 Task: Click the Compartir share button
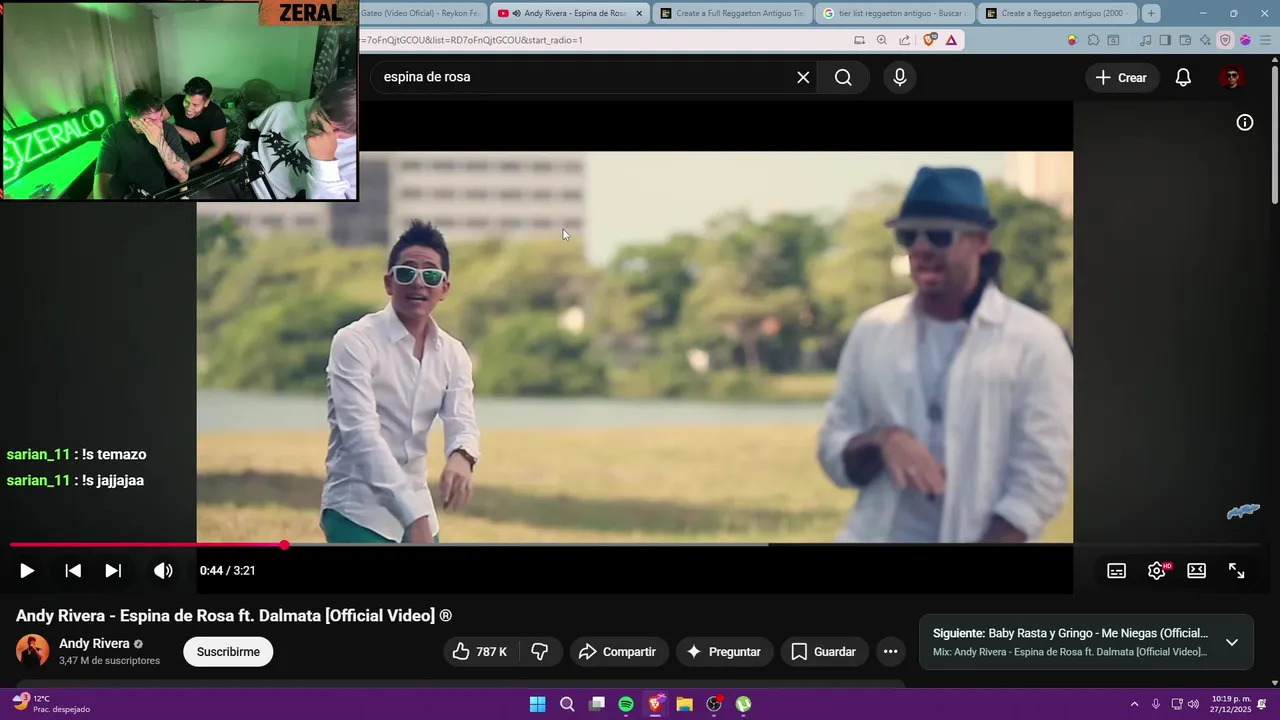click(x=618, y=652)
